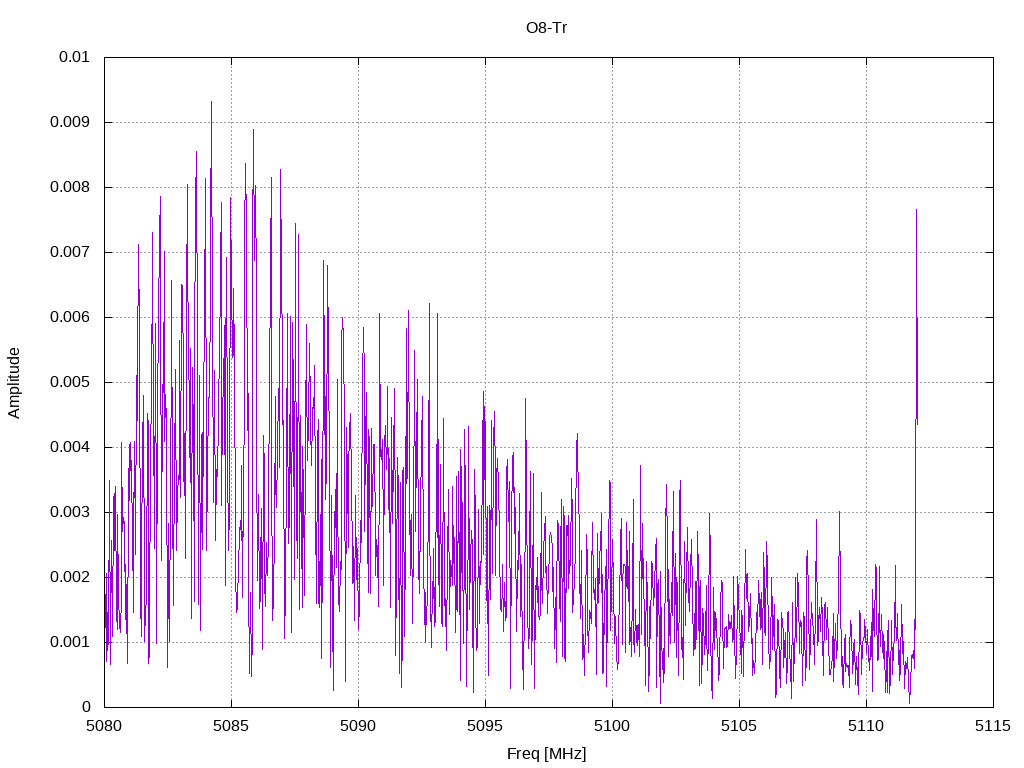
Task: Click x-axis tick label 5080
Action: tap(104, 726)
